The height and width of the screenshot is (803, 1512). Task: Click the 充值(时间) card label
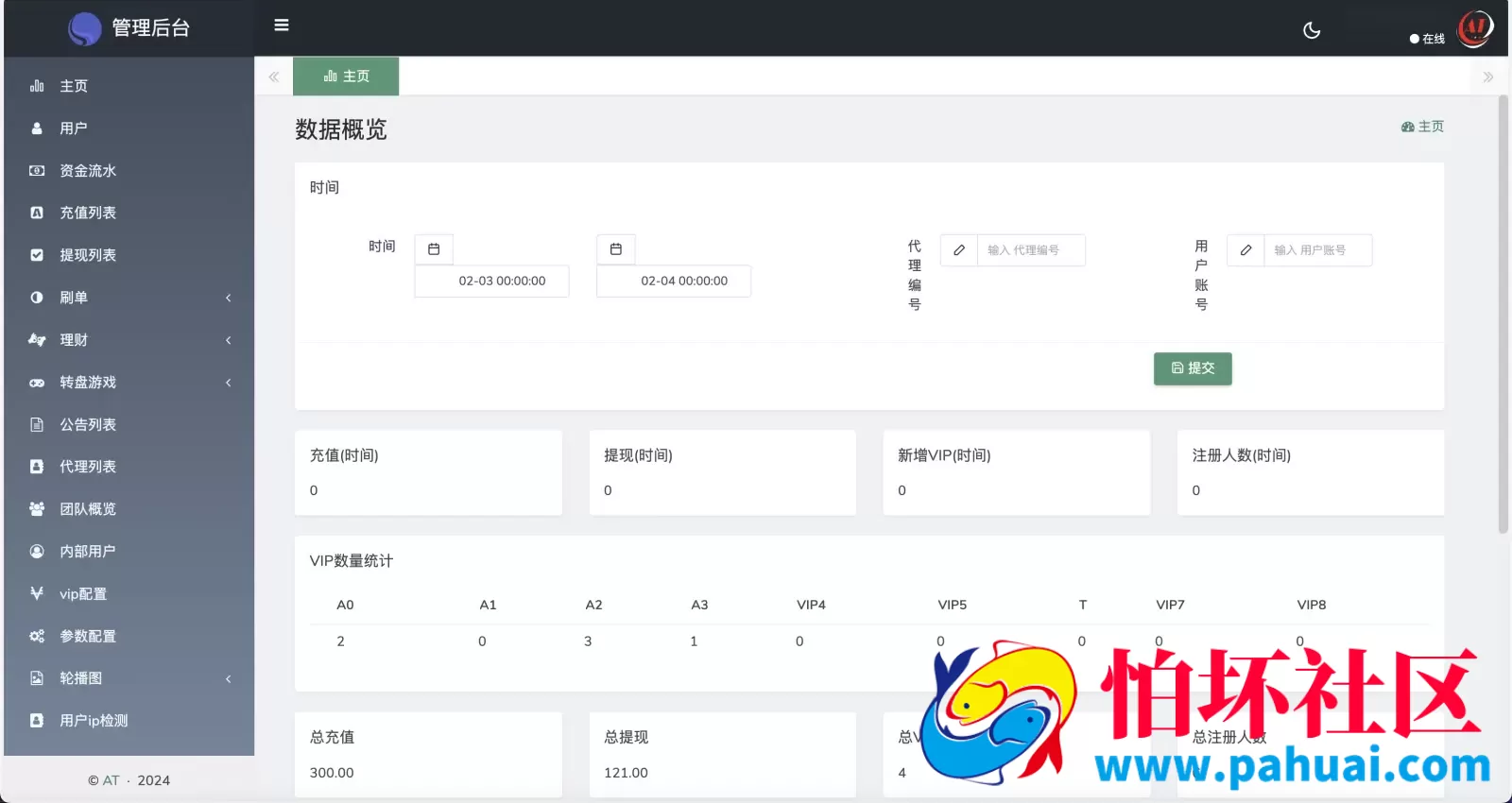point(344,455)
